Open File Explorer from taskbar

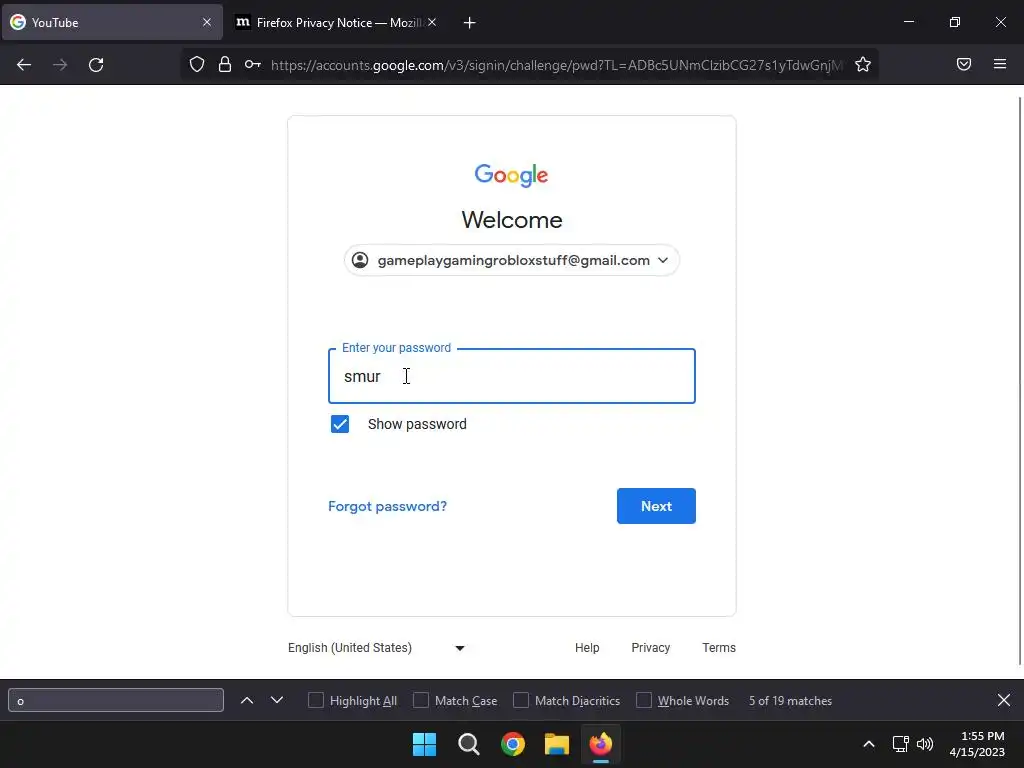coord(557,744)
